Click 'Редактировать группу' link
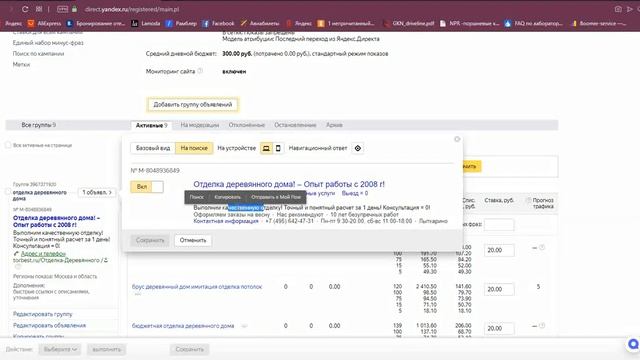 (x=42, y=314)
